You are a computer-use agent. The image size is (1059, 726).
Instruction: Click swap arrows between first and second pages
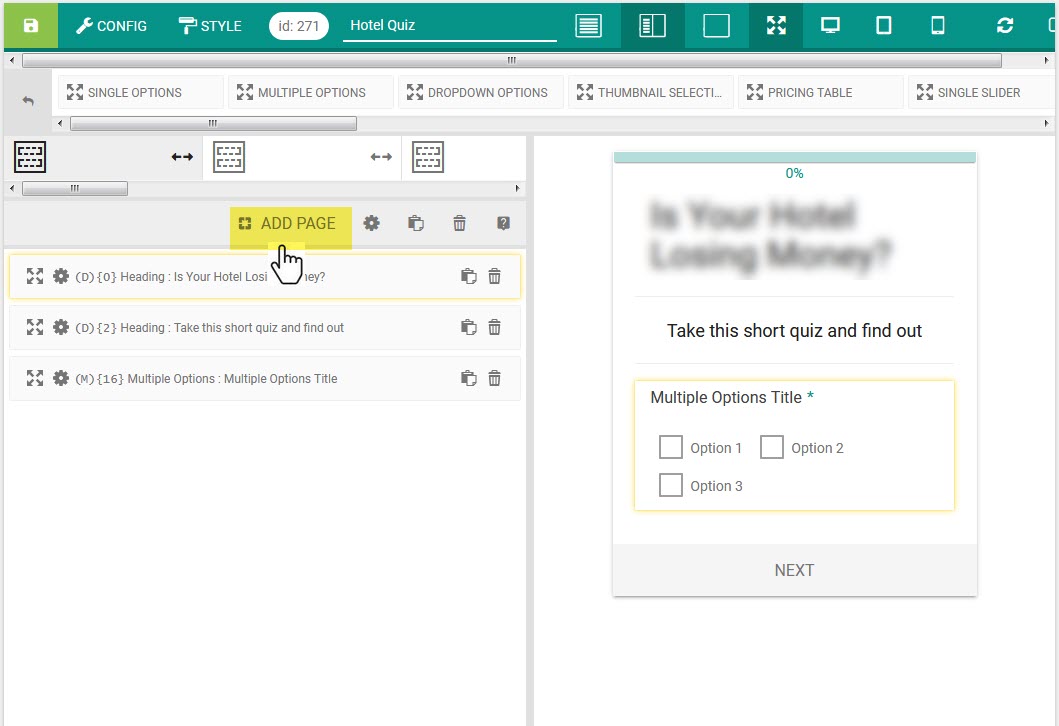[x=182, y=157]
